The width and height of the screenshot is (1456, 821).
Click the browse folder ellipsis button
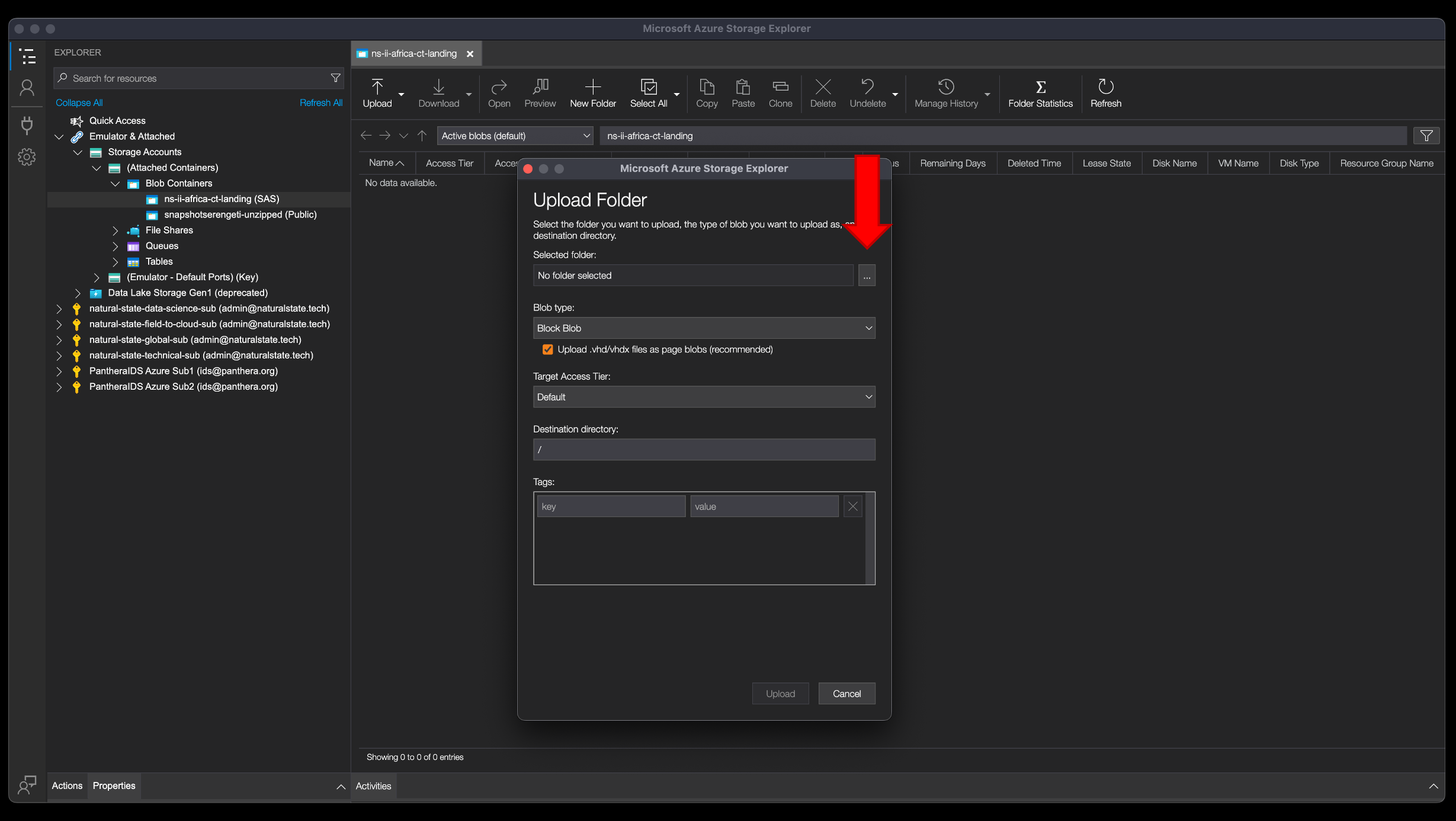[867, 275]
